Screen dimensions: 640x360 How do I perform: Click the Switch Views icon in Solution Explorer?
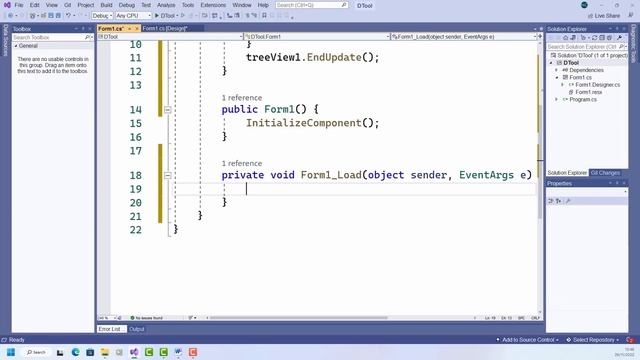pos(573,38)
